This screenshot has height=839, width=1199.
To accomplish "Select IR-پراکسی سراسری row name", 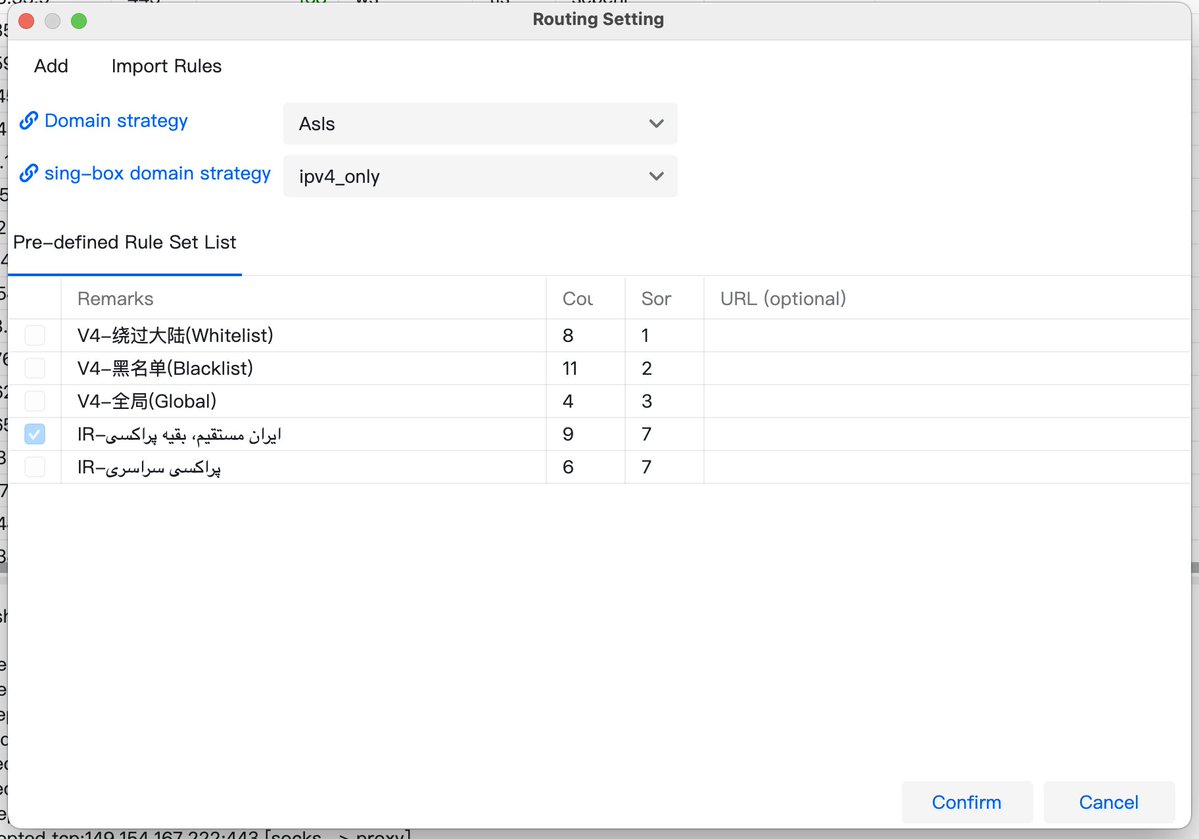I will (149, 467).
